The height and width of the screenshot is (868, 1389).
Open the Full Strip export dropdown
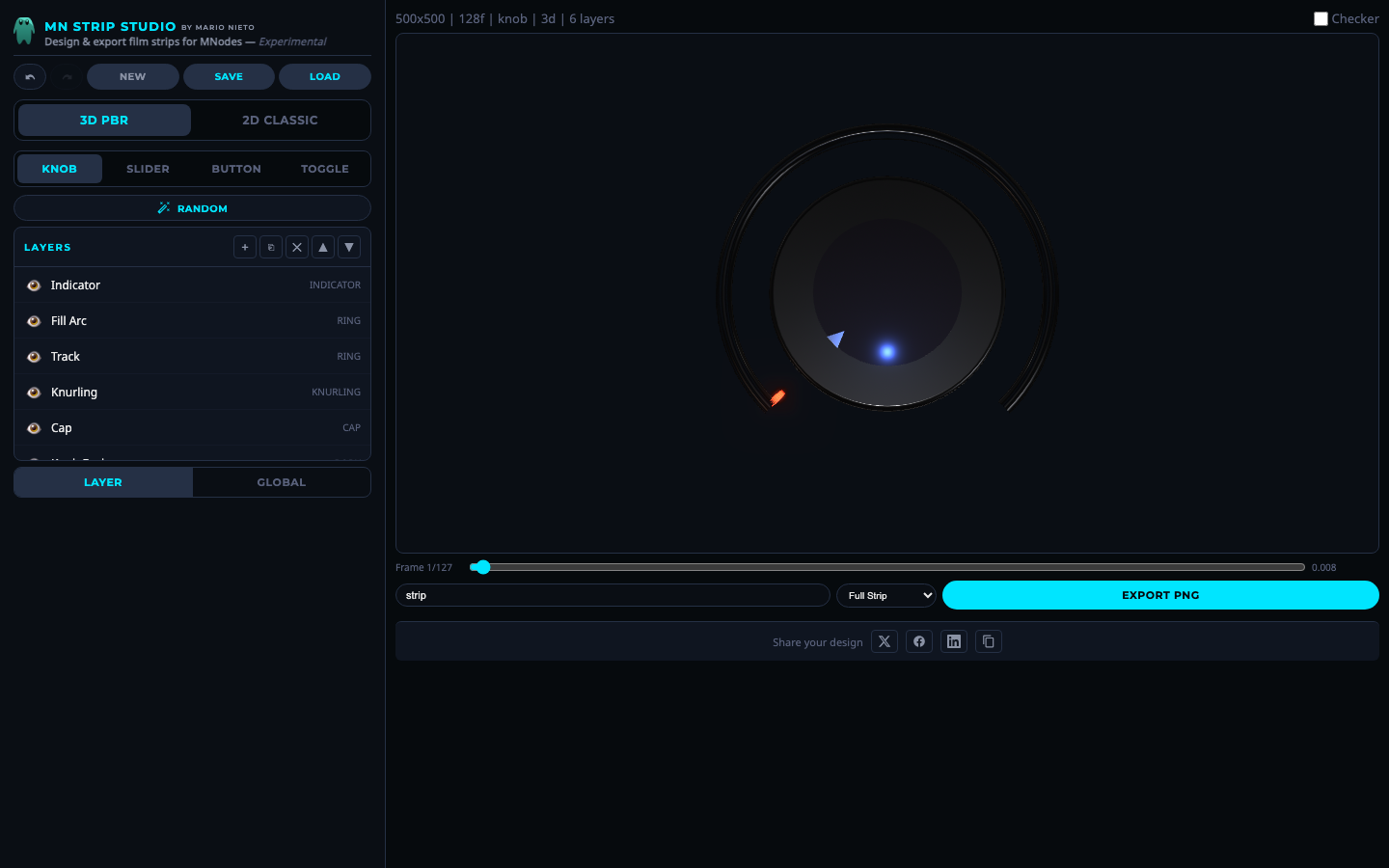click(886, 596)
